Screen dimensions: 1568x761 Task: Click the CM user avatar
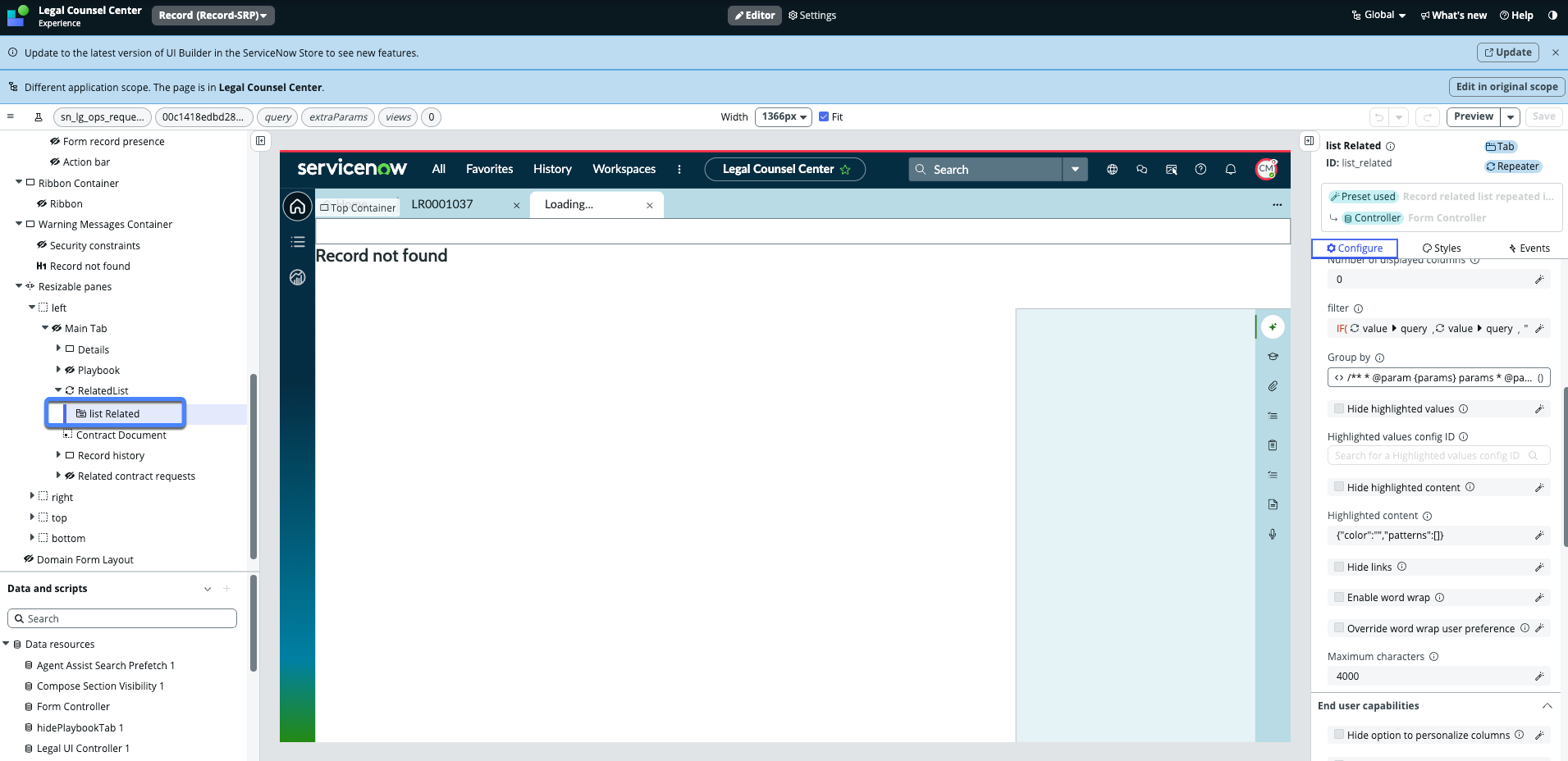point(1266,169)
